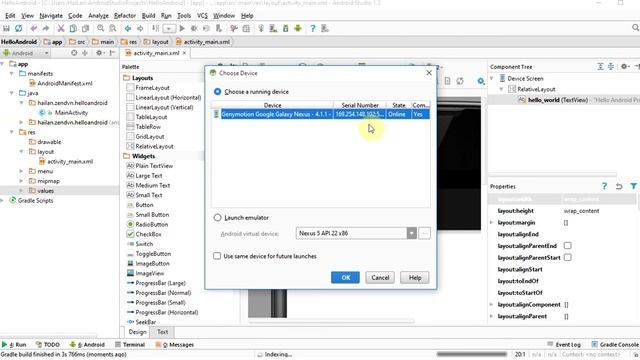Viewport: 640px width, 360px height.
Task: Click Cancel in the Choose Device dialog
Action: click(x=380, y=278)
